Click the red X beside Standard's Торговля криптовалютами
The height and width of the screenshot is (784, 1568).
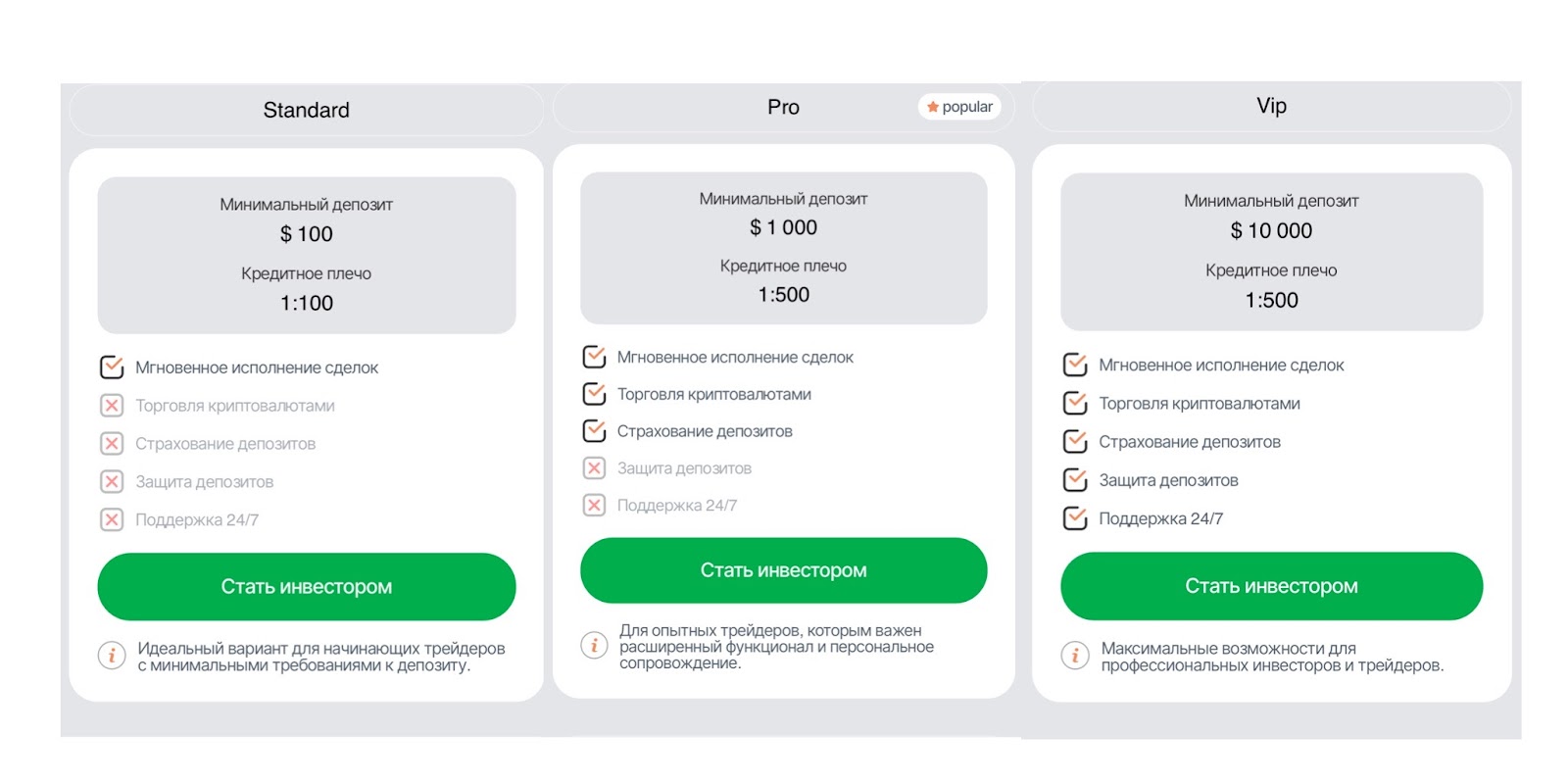[x=112, y=406]
